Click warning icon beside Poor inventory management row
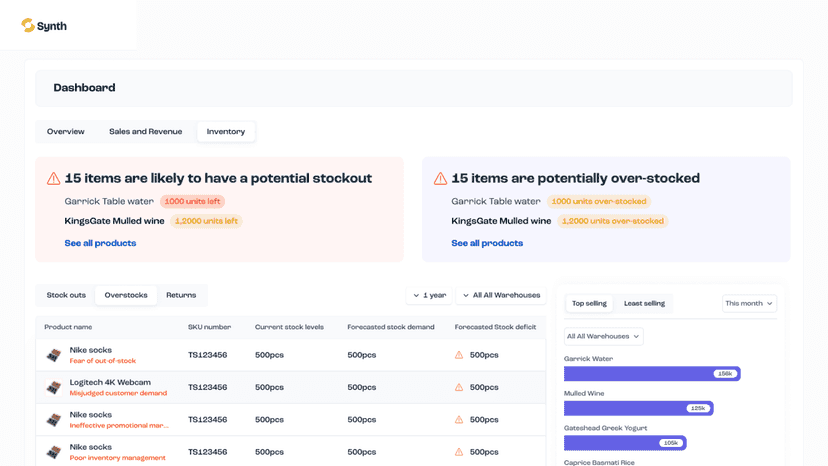The height and width of the screenshot is (466, 828). click(459, 452)
